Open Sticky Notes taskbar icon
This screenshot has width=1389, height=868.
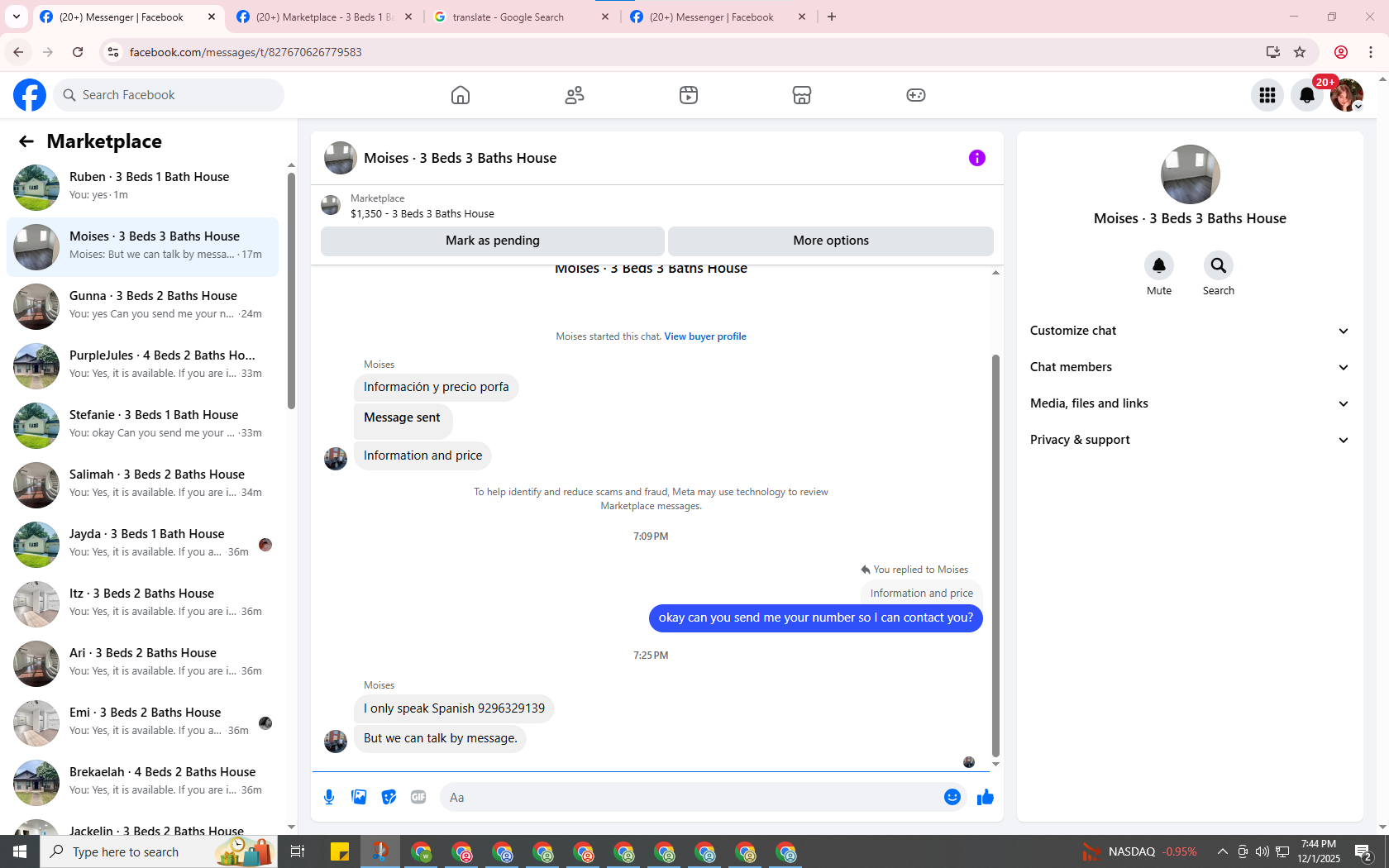pos(340,851)
